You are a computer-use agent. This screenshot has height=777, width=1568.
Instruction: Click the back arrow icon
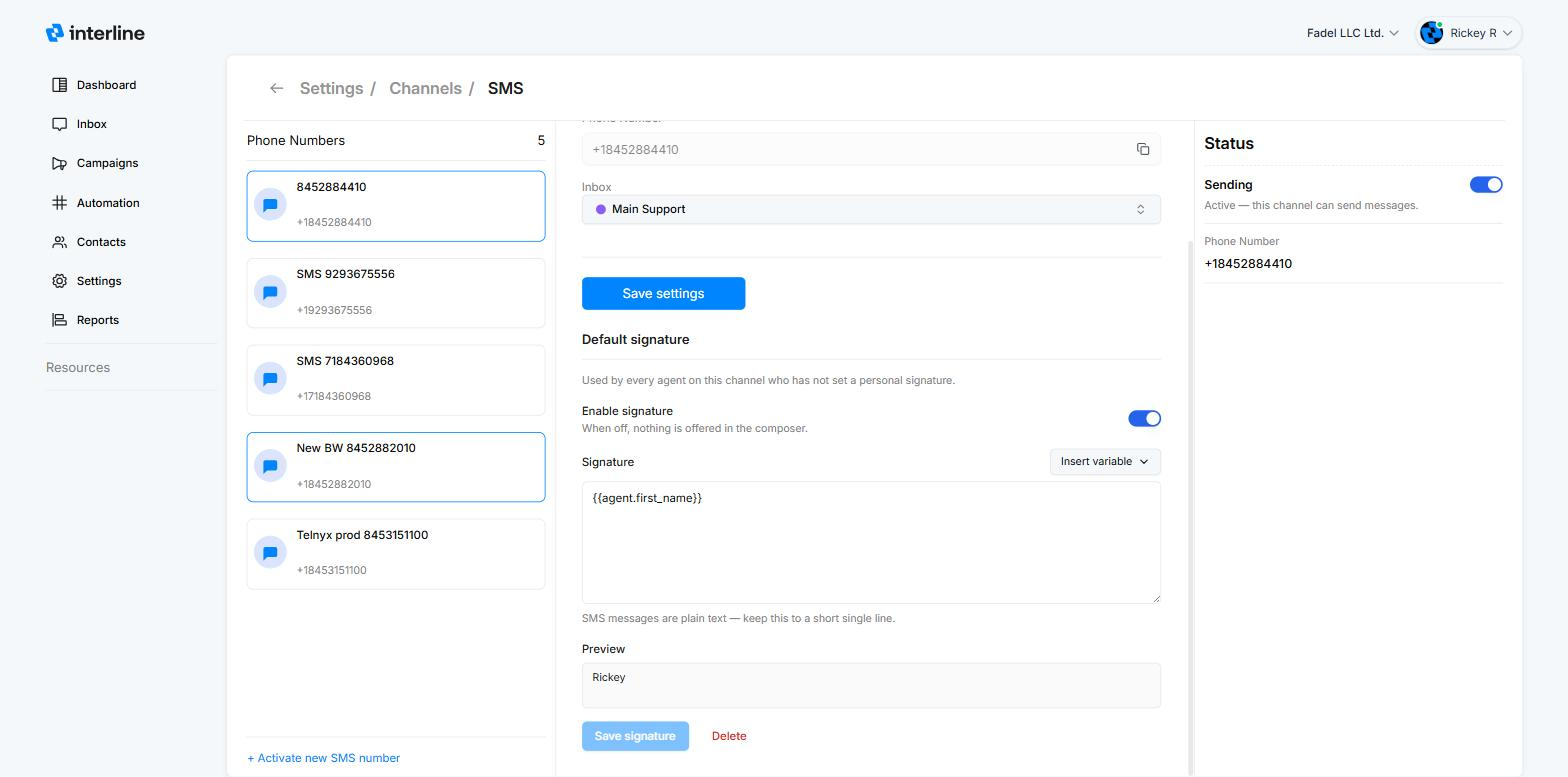276,88
